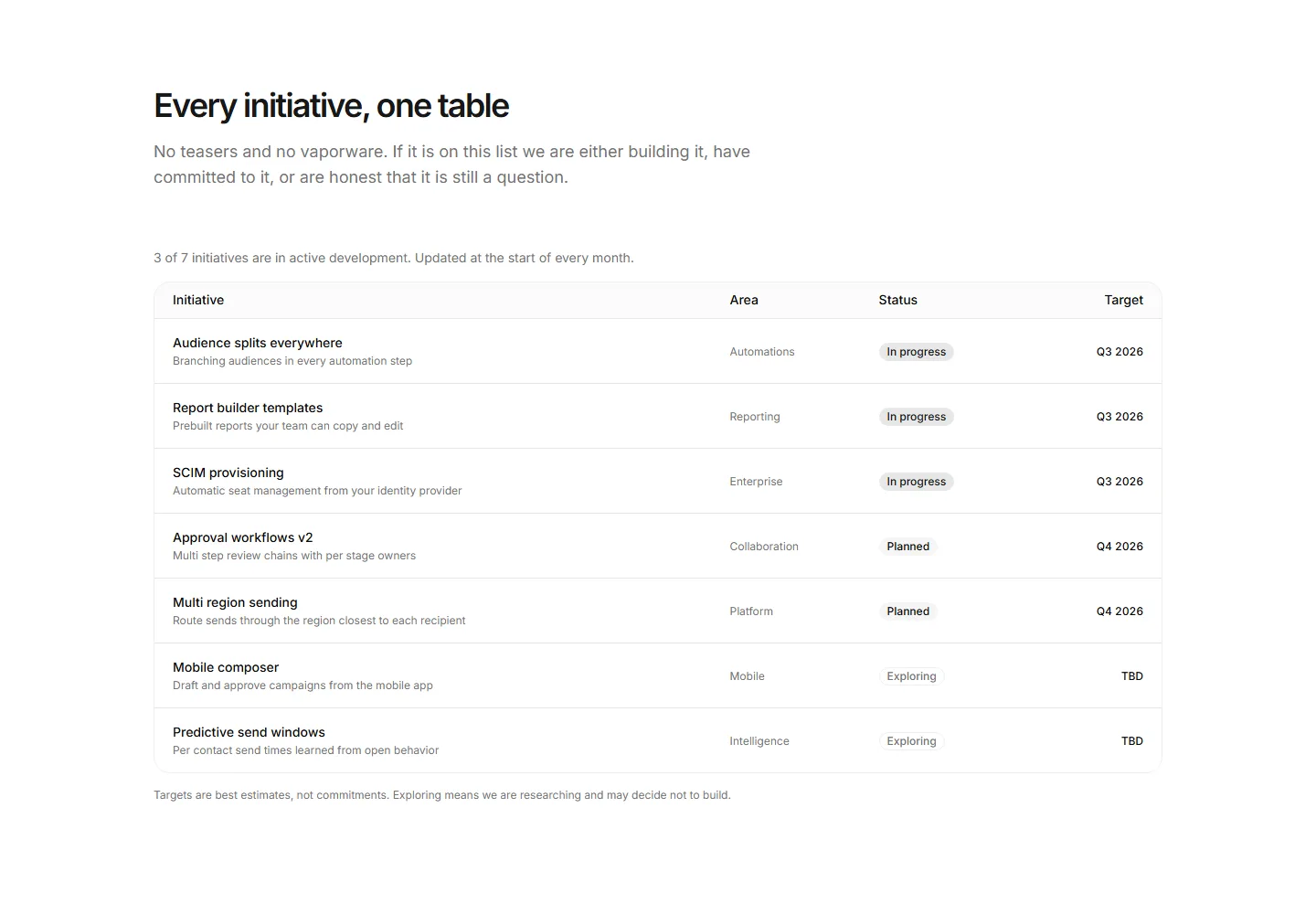Click 'Branching audiences in every automation step' description
The image size is (1316, 914).
click(x=292, y=361)
